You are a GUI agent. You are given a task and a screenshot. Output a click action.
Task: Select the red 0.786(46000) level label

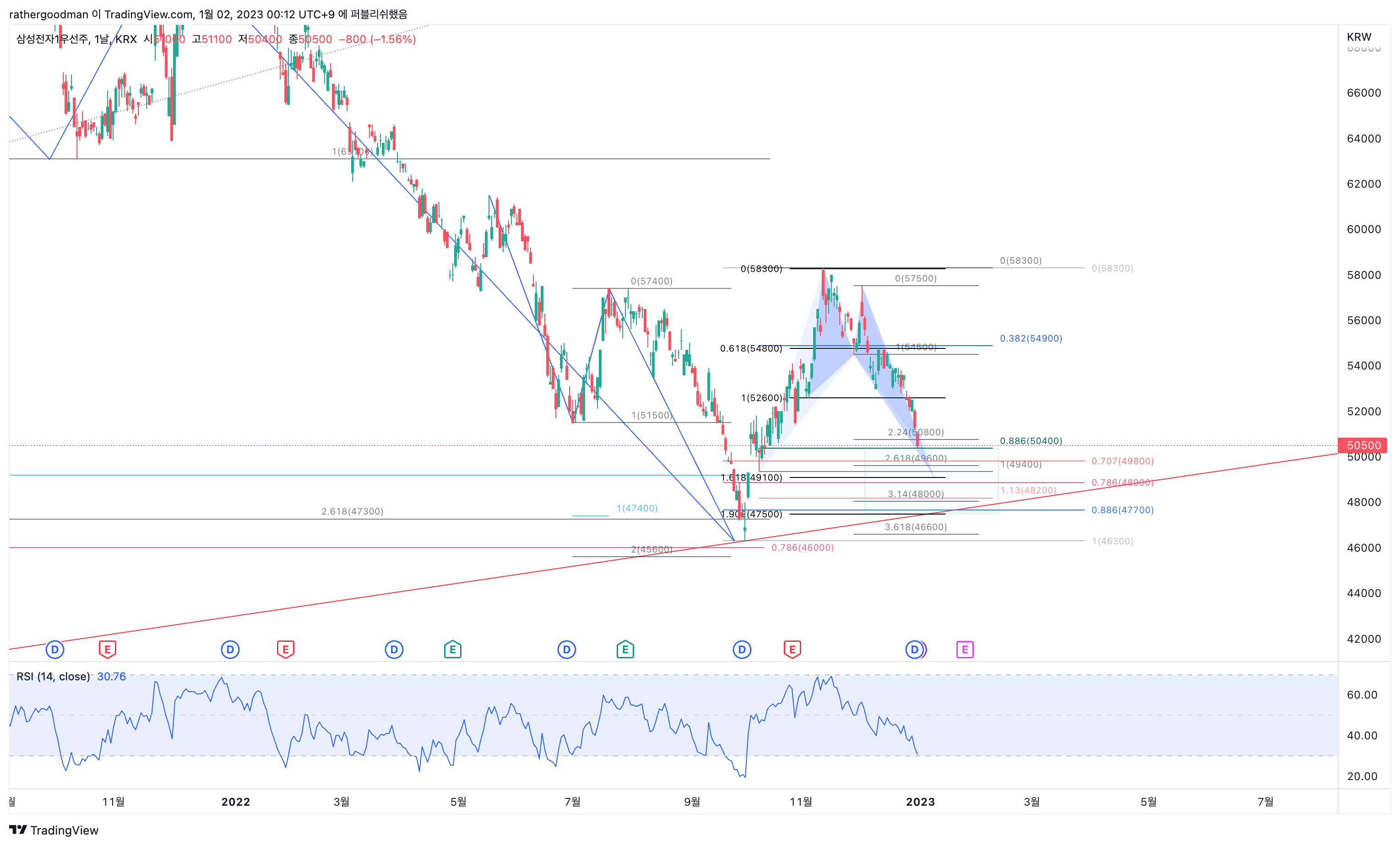pyautogui.click(x=802, y=548)
